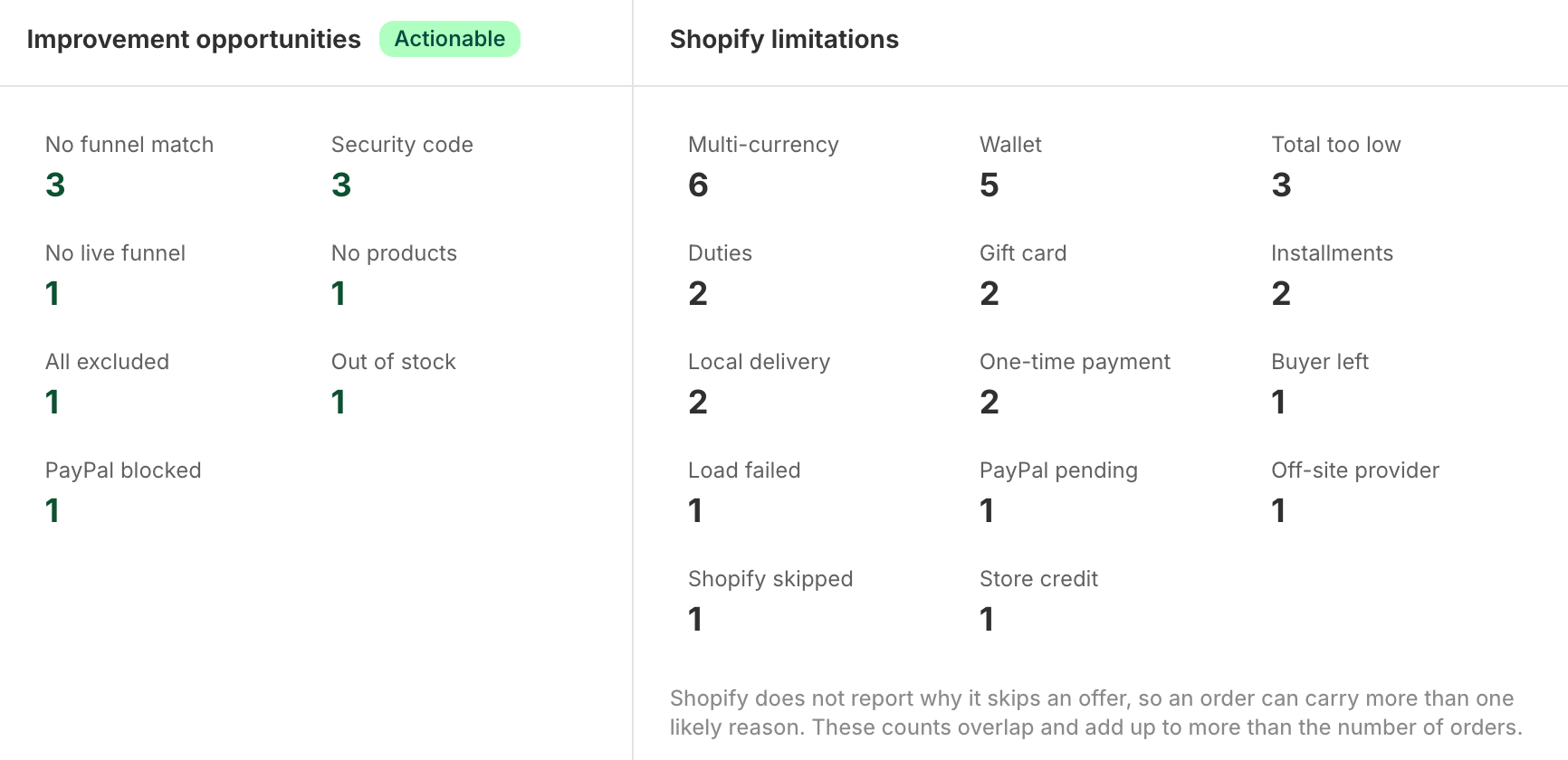Click the Improvement opportunities heading
This screenshot has width=1568, height=760.
pyautogui.click(x=194, y=40)
